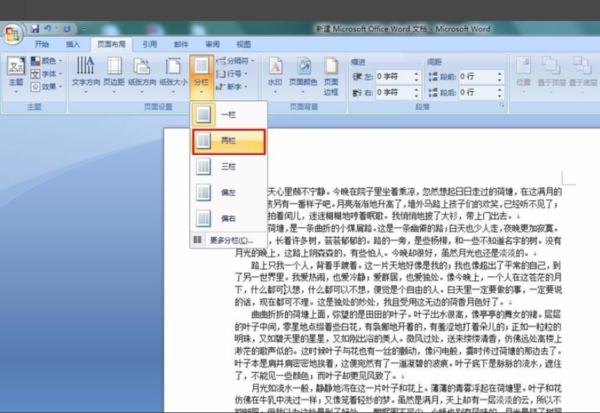
Task: Choose 一栏 one column option
Action: click(228, 114)
